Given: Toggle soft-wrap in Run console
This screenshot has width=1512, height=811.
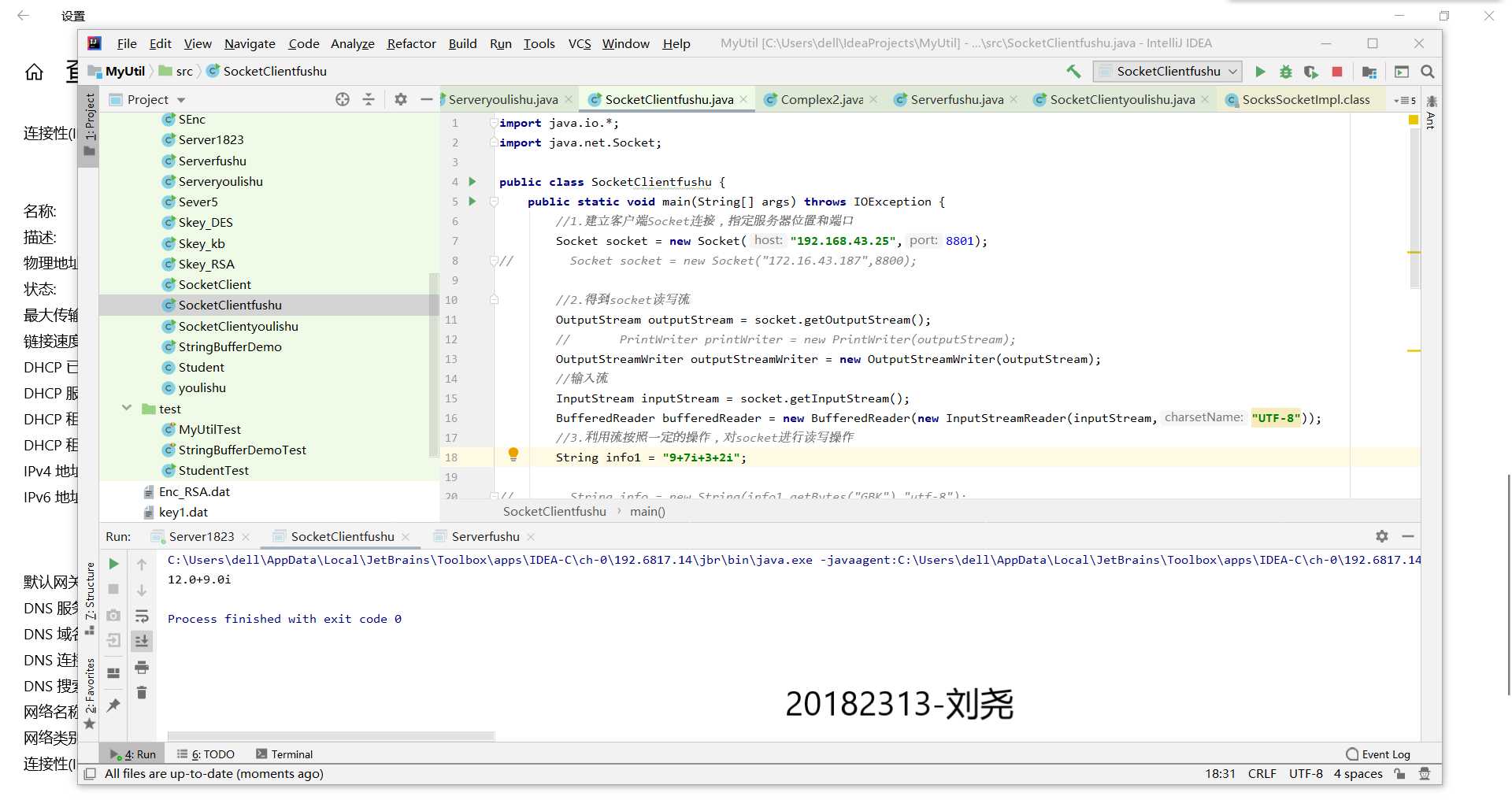Looking at the screenshot, I should [x=142, y=616].
